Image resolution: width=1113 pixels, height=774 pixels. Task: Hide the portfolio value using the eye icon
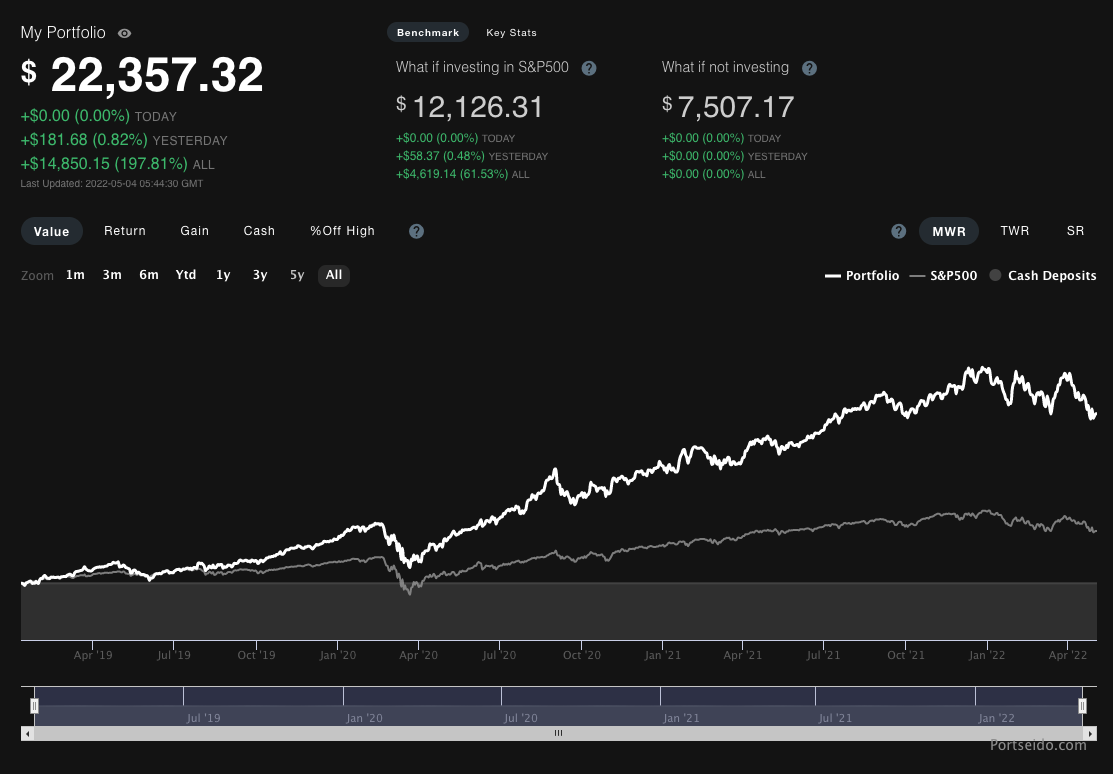pos(123,33)
